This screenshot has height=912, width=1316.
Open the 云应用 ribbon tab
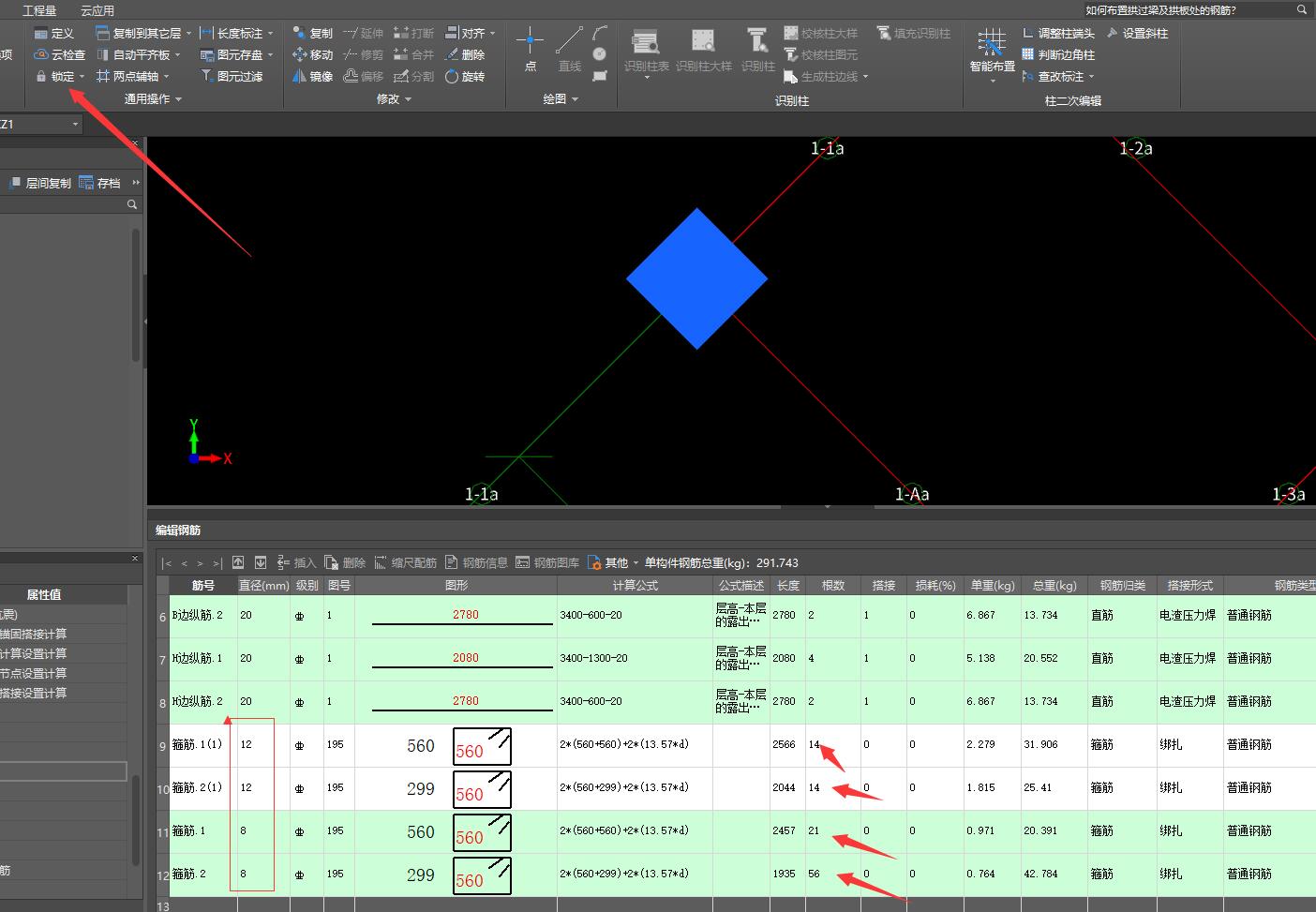pyautogui.click(x=97, y=10)
